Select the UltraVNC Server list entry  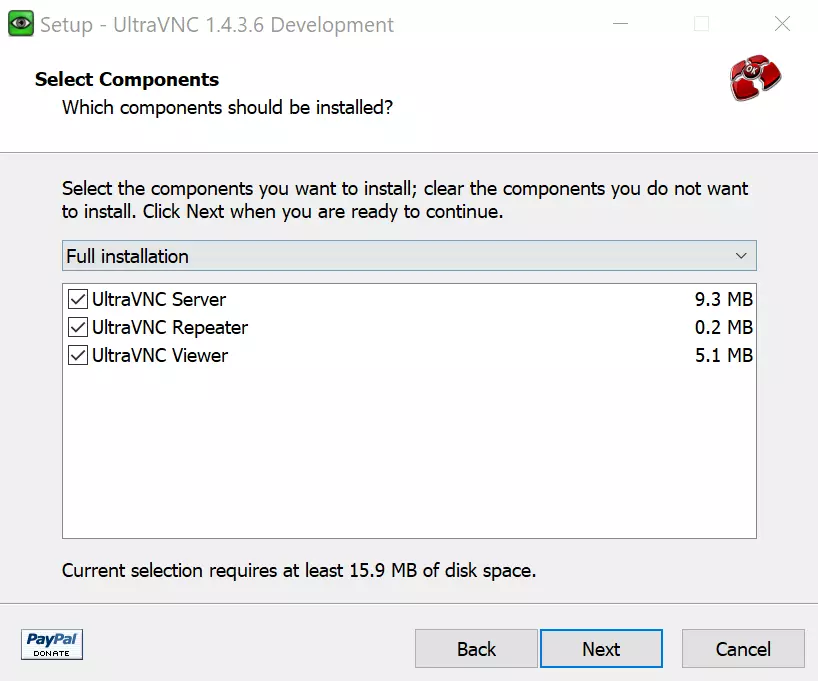[160, 299]
